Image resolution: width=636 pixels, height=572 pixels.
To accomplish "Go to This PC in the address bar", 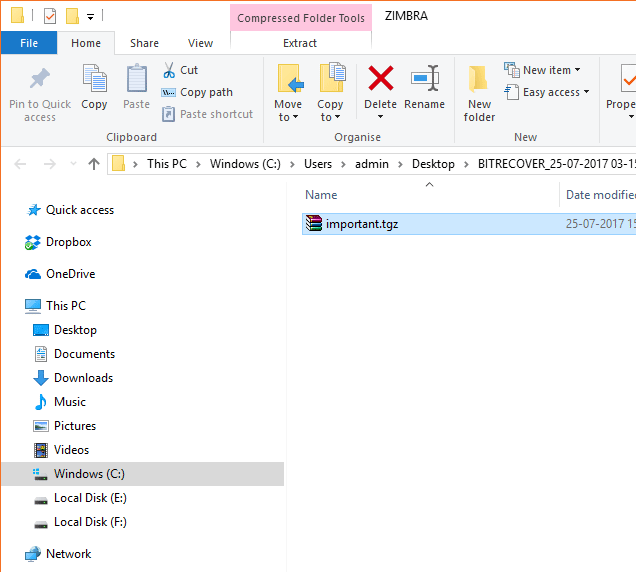I will pyautogui.click(x=167, y=164).
